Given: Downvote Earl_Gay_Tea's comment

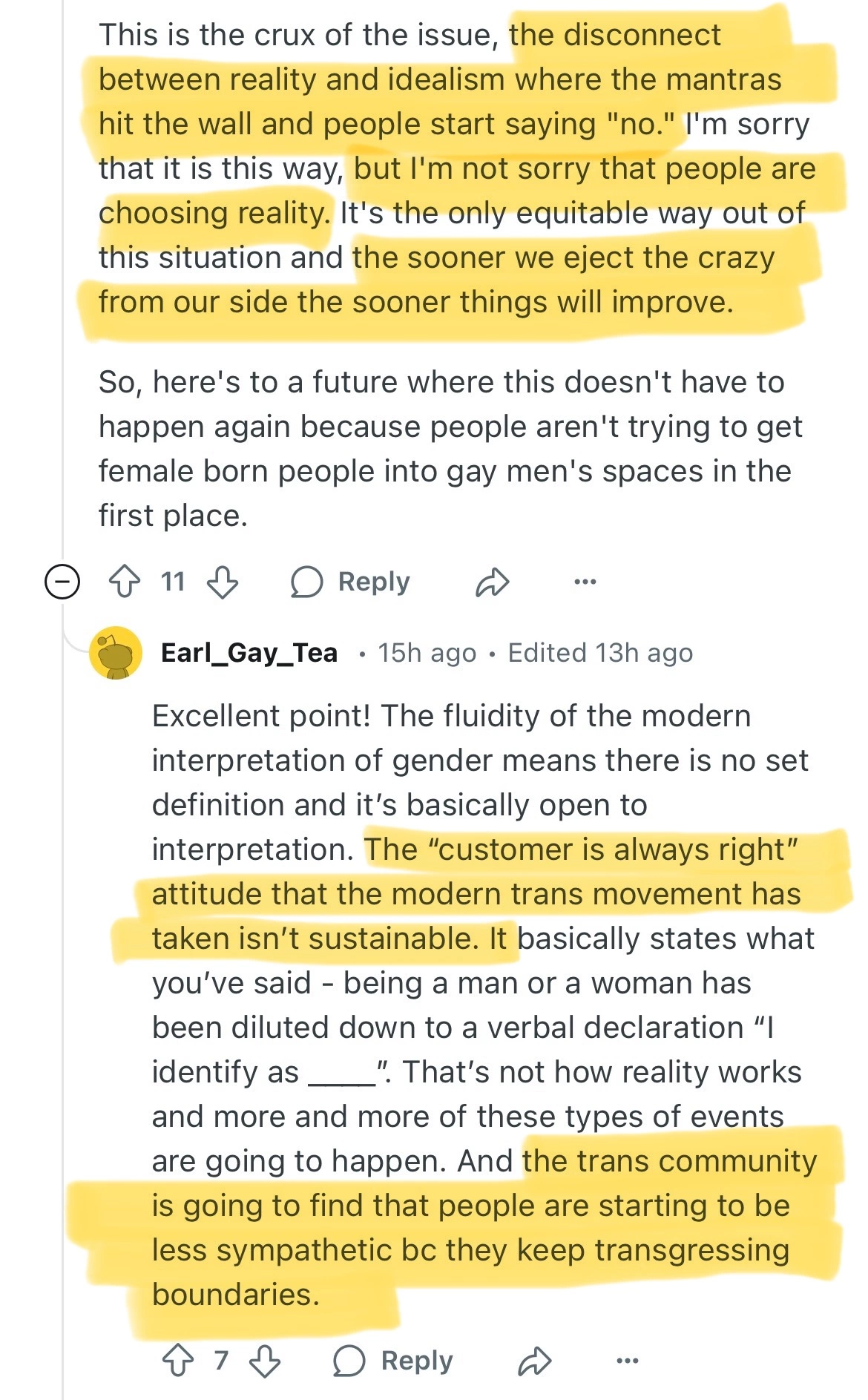Looking at the screenshot, I should click(265, 1361).
